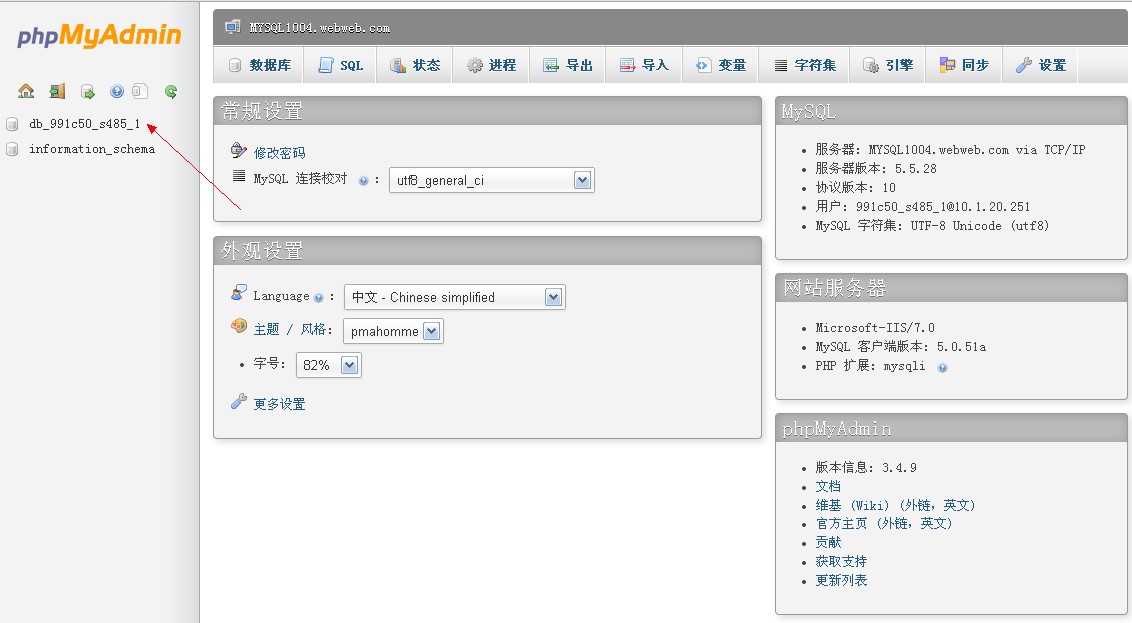Click the MYSQL1004.webweb.com server breadcrumb
The width and height of the screenshot is (1132, 623).
320,28
